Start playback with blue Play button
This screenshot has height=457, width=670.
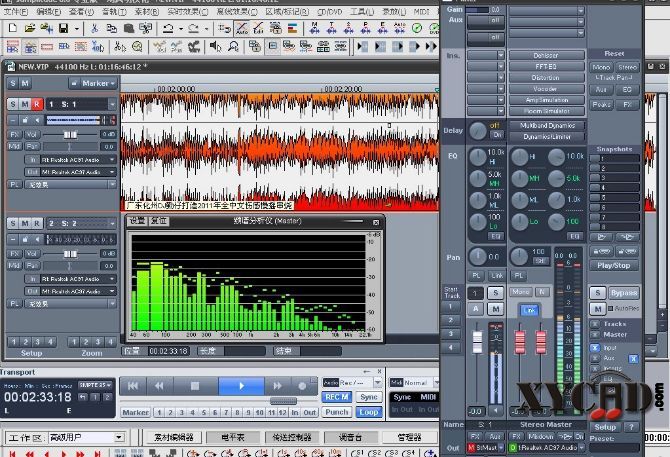[241, 386]
